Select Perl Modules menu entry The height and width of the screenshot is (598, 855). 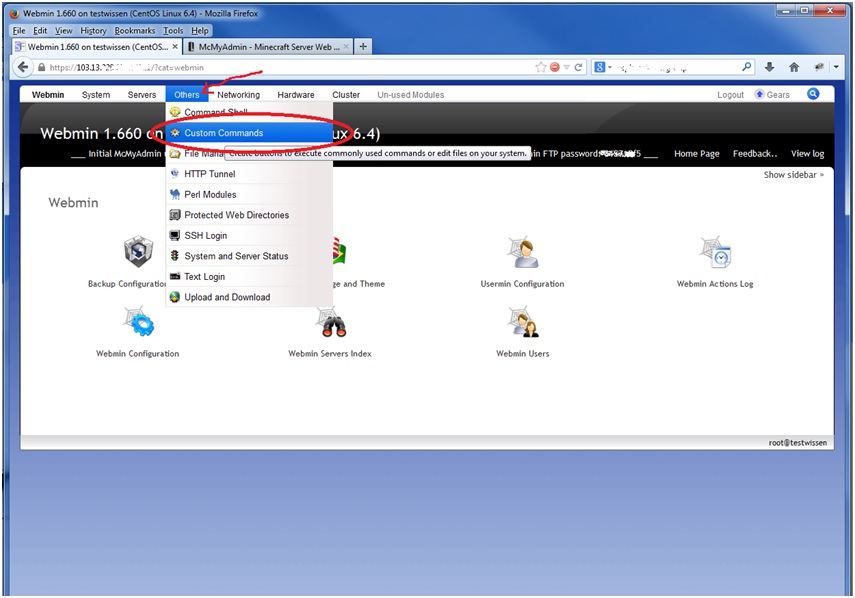(x=249, y=195)
